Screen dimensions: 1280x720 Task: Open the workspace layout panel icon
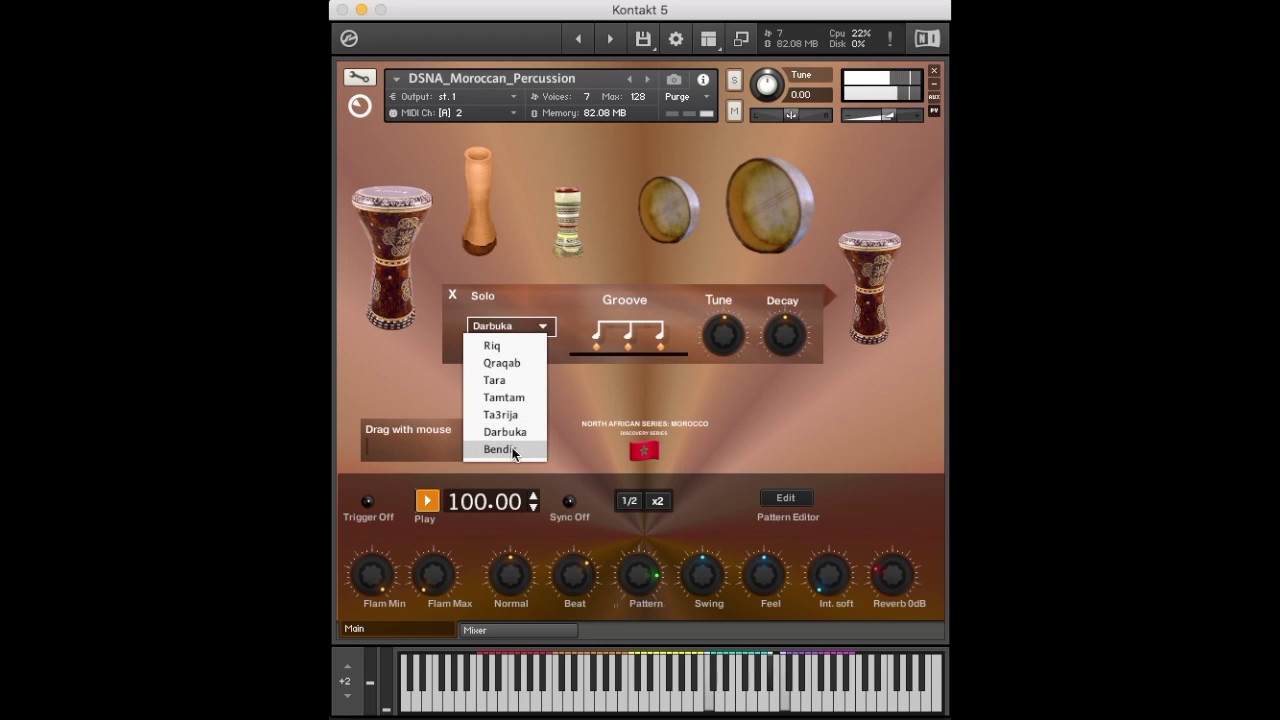click(708, 39)
